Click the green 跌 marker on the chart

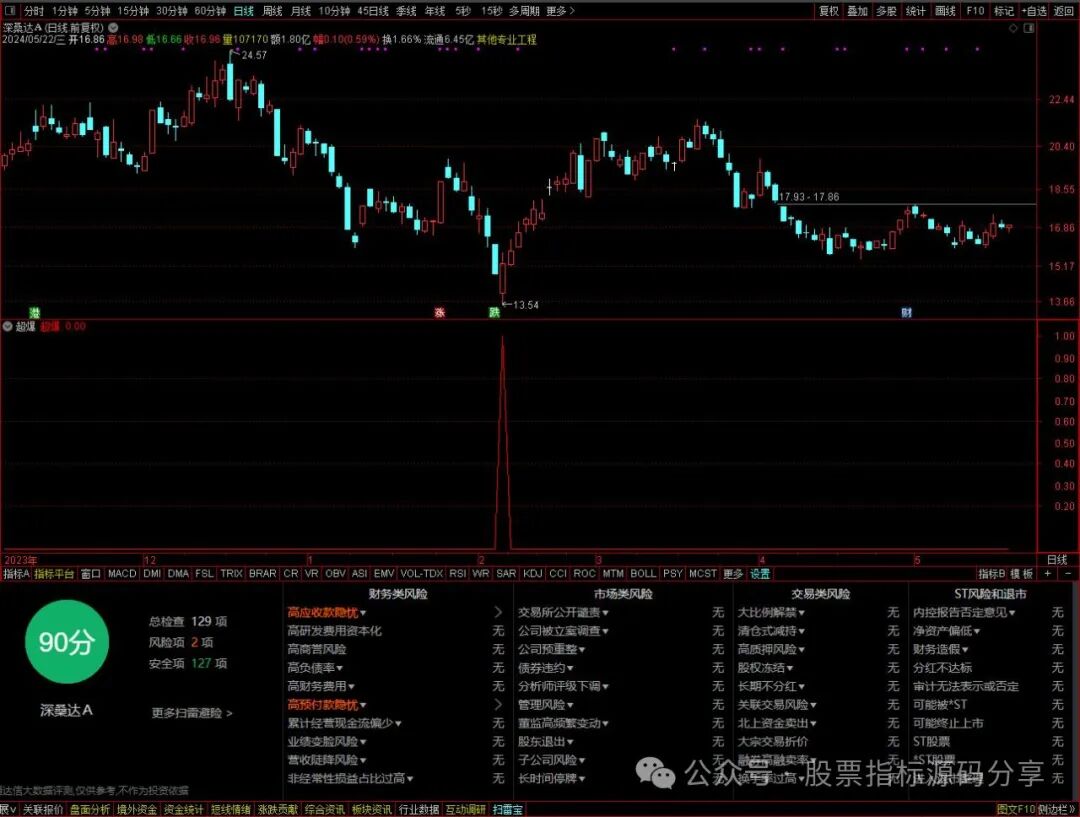point(494,313)
